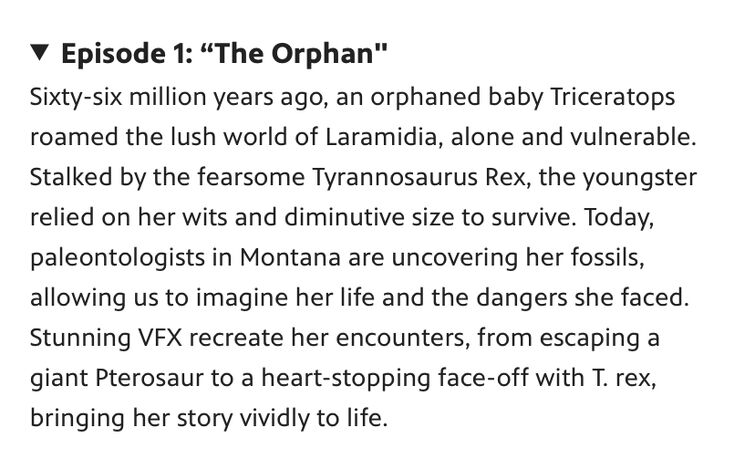Click the word "Orphan" in the heading
755x459 pixels.
323,54
